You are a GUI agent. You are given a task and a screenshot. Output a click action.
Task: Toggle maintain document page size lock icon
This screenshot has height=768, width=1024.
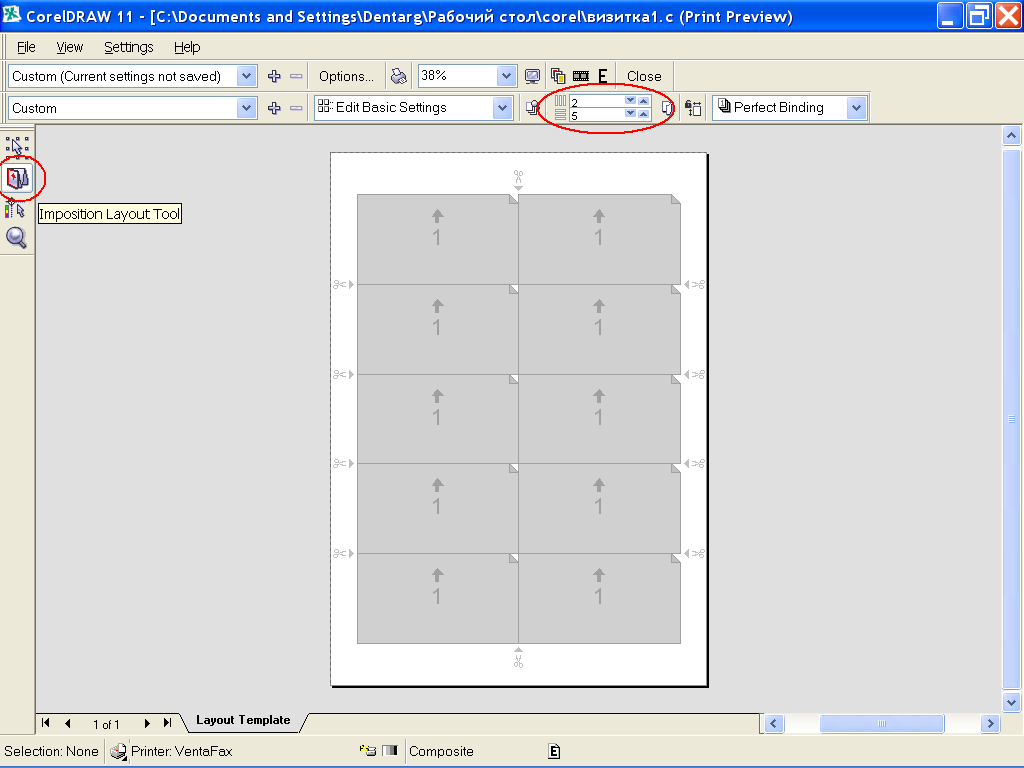tap(693, 108)
